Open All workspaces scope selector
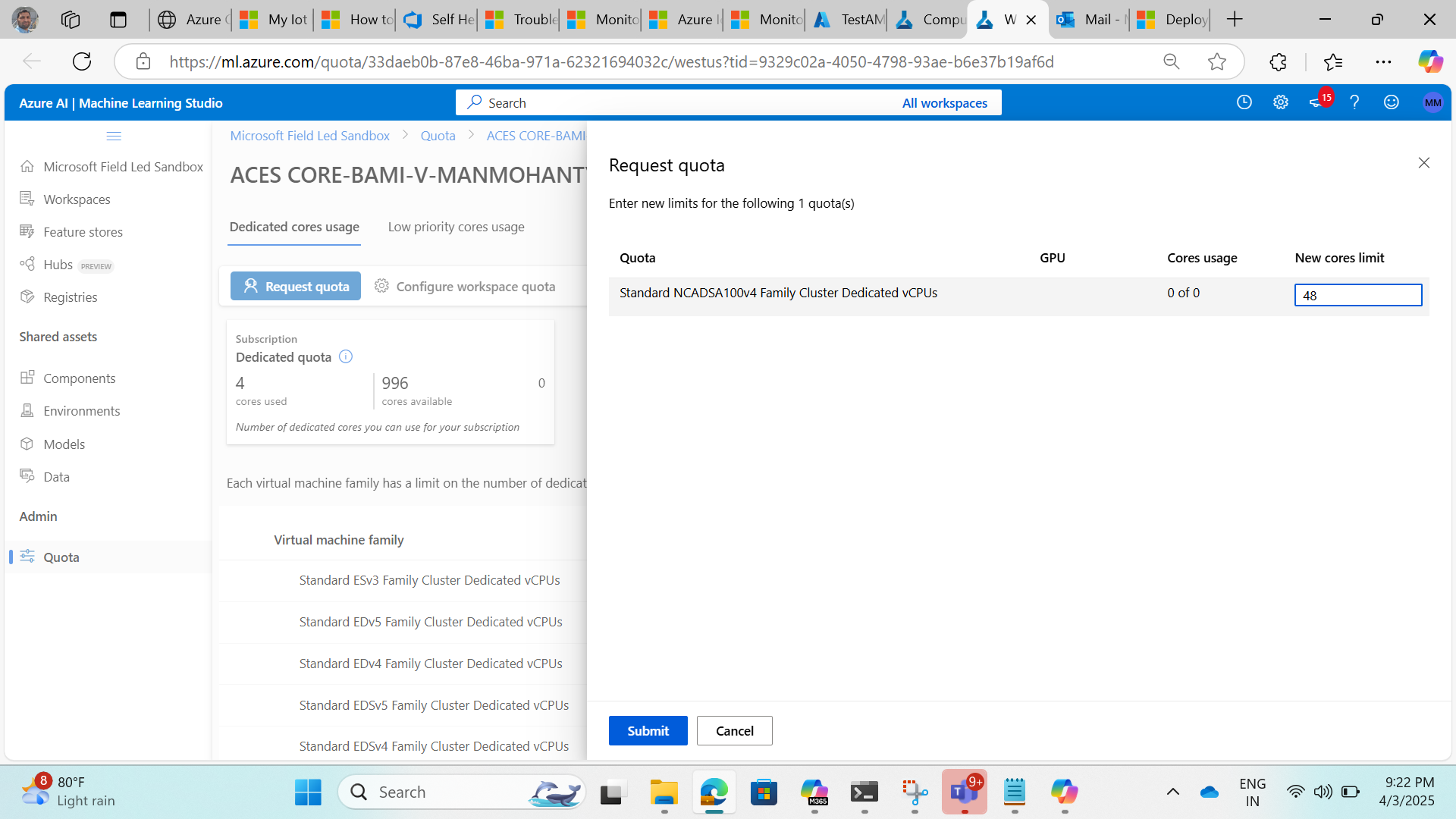 click(944, 103)
